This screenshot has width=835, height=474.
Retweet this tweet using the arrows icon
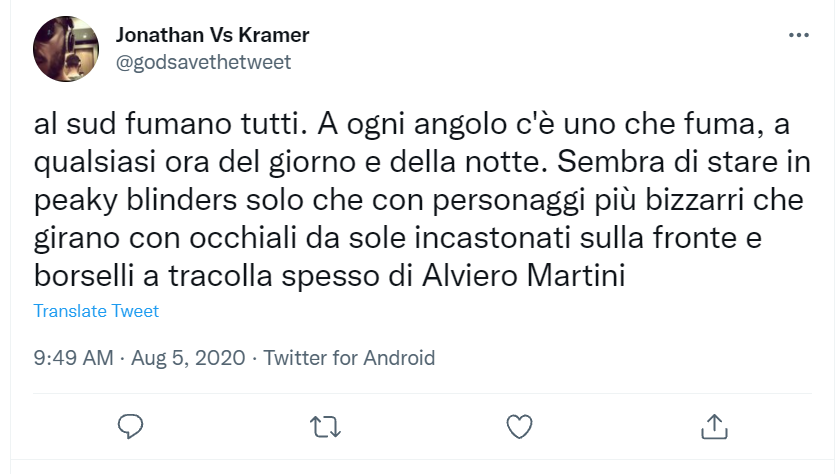(322, 426)
